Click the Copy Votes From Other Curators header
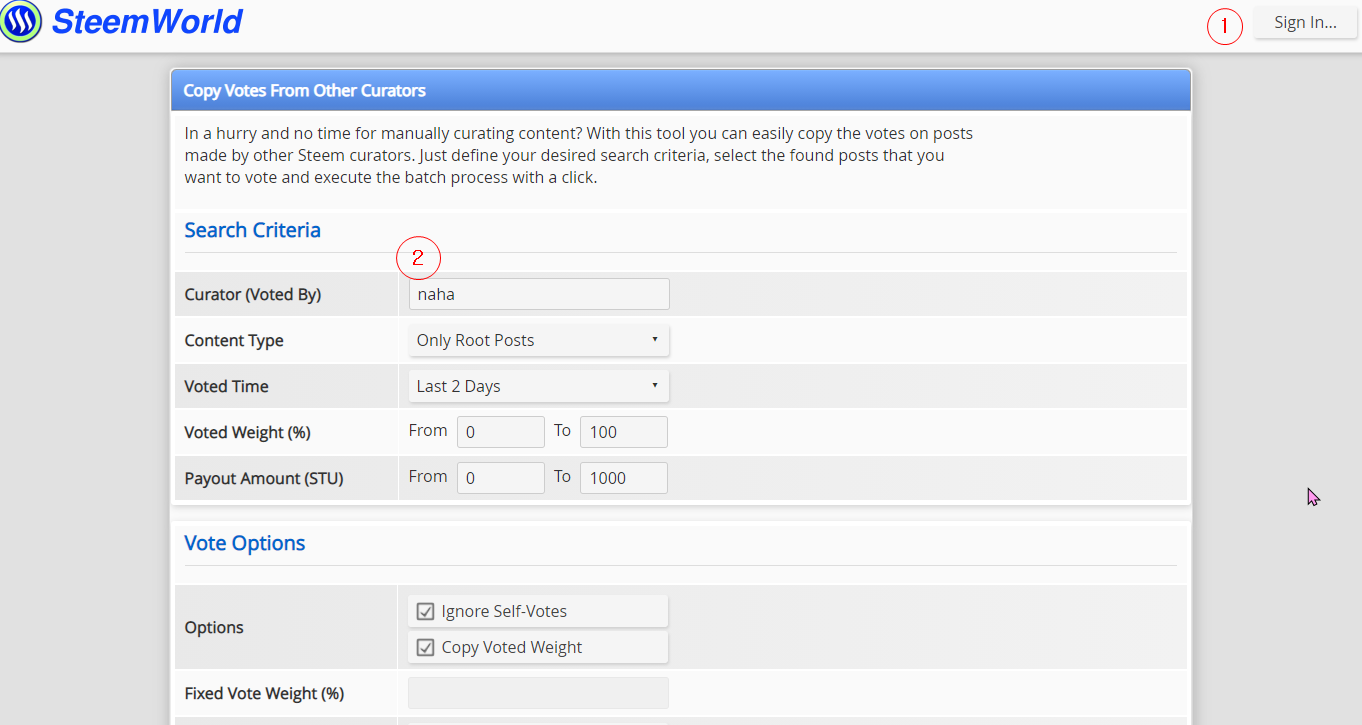The height and width of the screenshot is (725, 1362). (x=305, y=90)
